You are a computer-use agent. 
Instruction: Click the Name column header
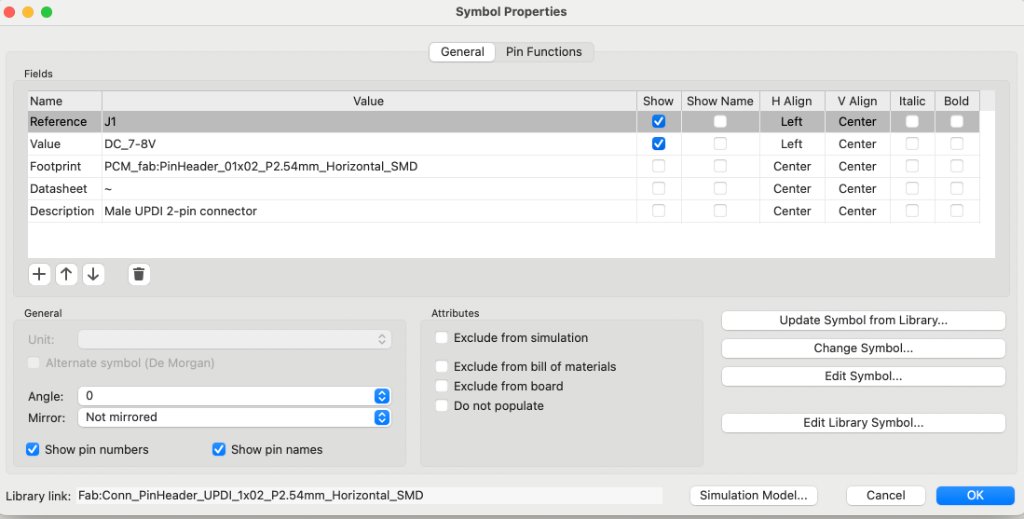(65, 101)
